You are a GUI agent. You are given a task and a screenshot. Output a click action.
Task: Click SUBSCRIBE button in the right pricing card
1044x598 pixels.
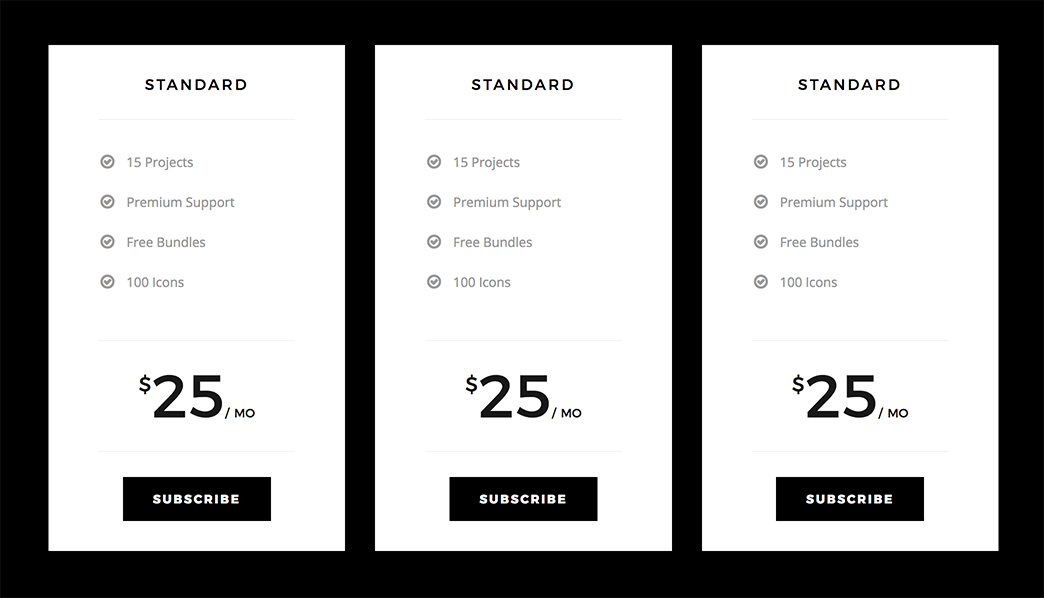[850, 499]
